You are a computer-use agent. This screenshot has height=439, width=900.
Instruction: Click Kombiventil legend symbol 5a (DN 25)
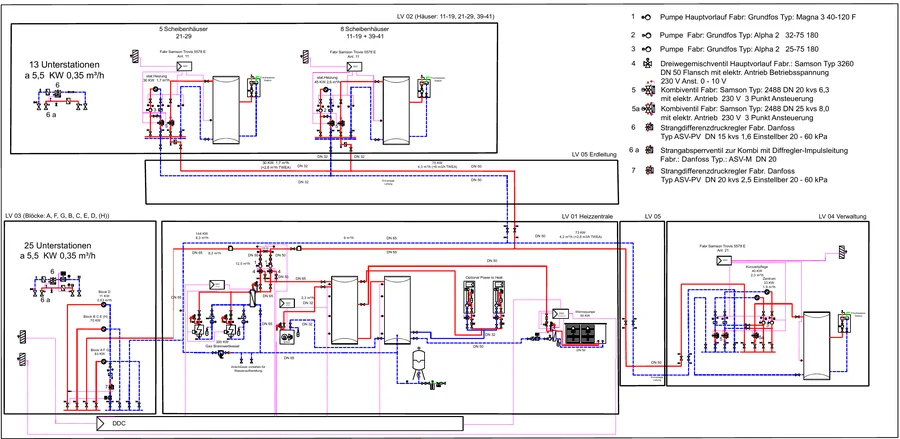649,108
